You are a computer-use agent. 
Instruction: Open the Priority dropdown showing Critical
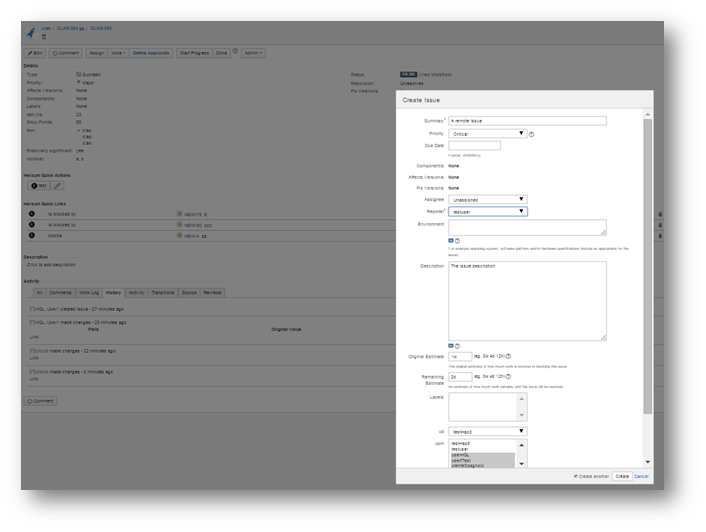(487, 133)
